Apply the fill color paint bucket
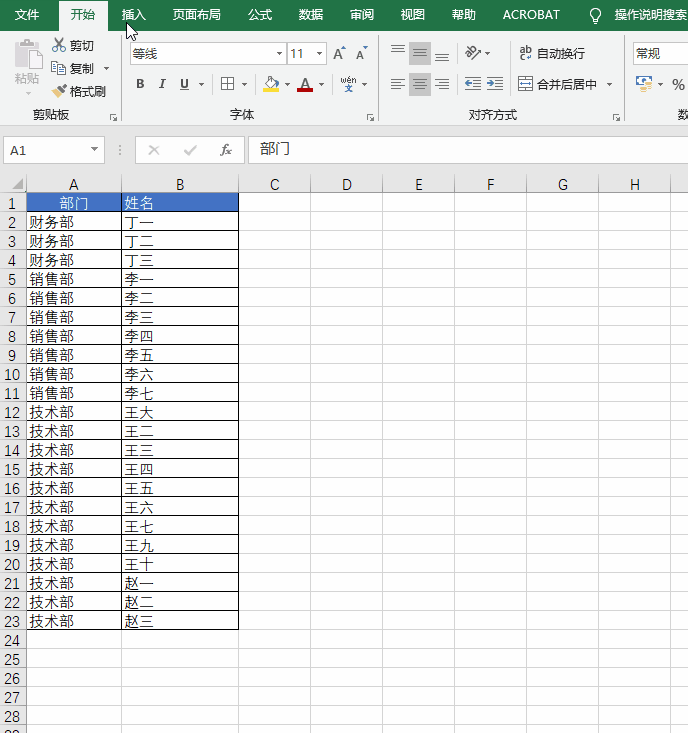Screen dimensions: 688x733 coord(271,84)
